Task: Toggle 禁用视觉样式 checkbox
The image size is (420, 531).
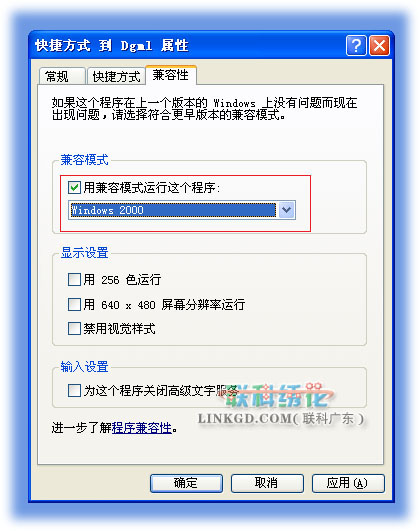Action: (x=74, y=328)
